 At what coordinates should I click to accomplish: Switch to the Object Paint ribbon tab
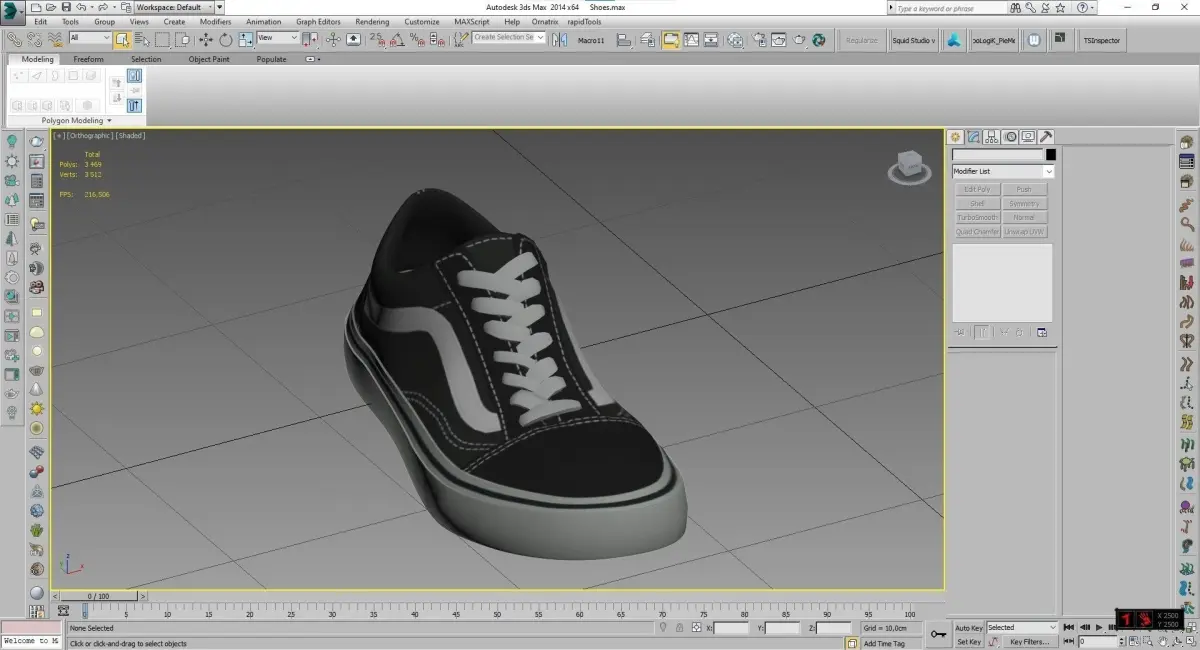point(209,59)
